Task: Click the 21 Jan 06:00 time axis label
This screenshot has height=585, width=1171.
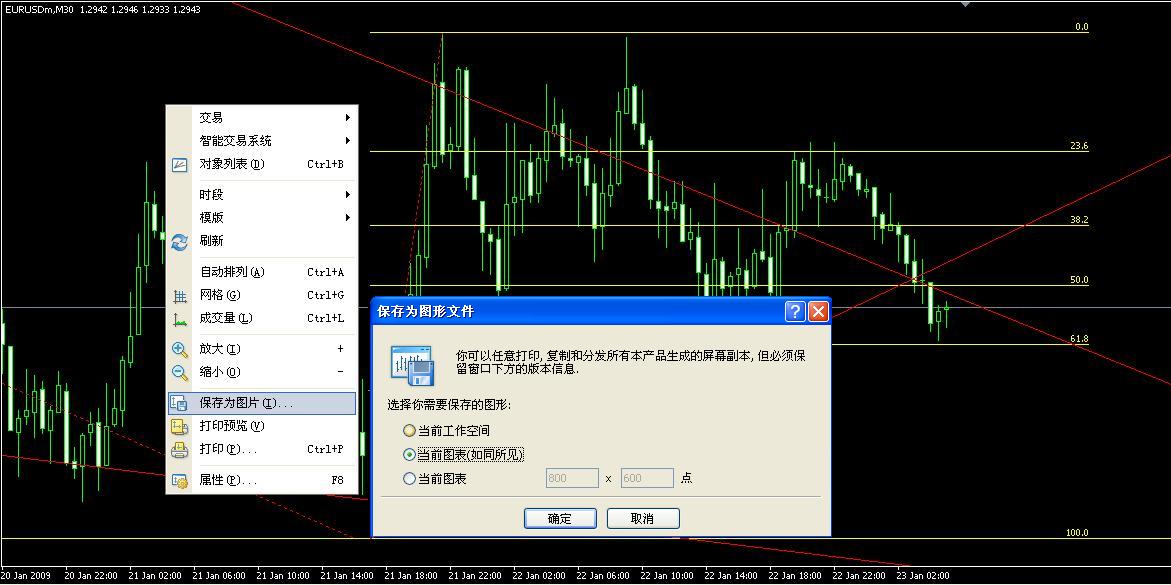Action: [x=220, y=576]
